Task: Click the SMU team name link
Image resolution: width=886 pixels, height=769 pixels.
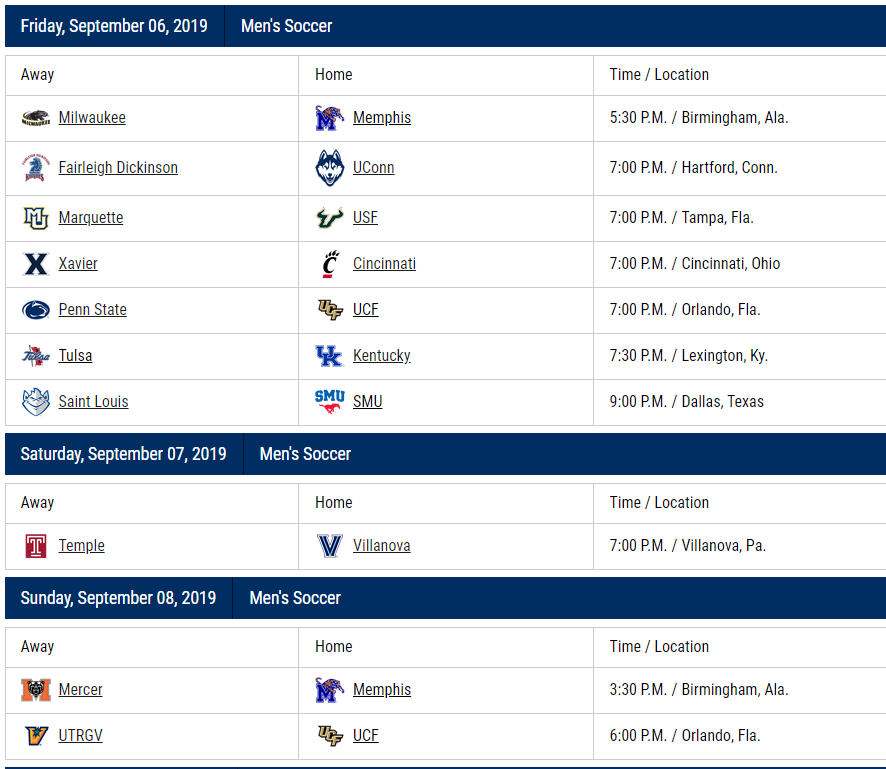Action: [x=367, y=402]
